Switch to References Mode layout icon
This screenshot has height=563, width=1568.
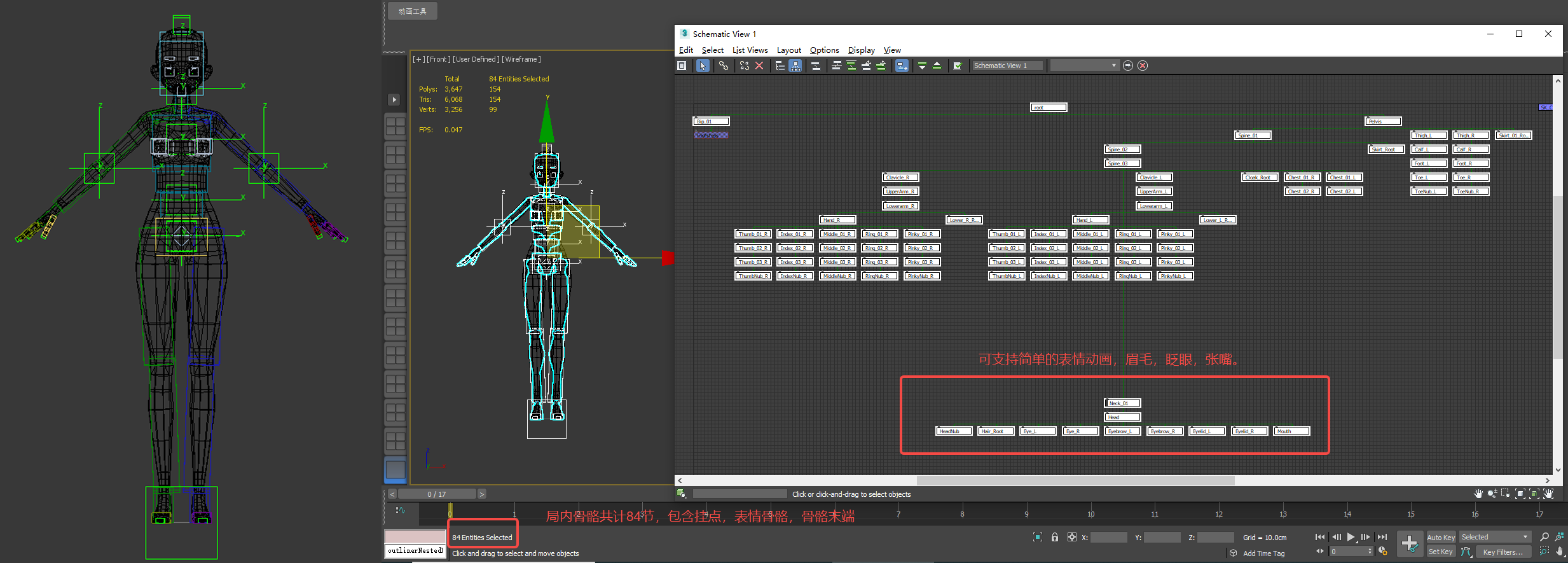[795, 66]
